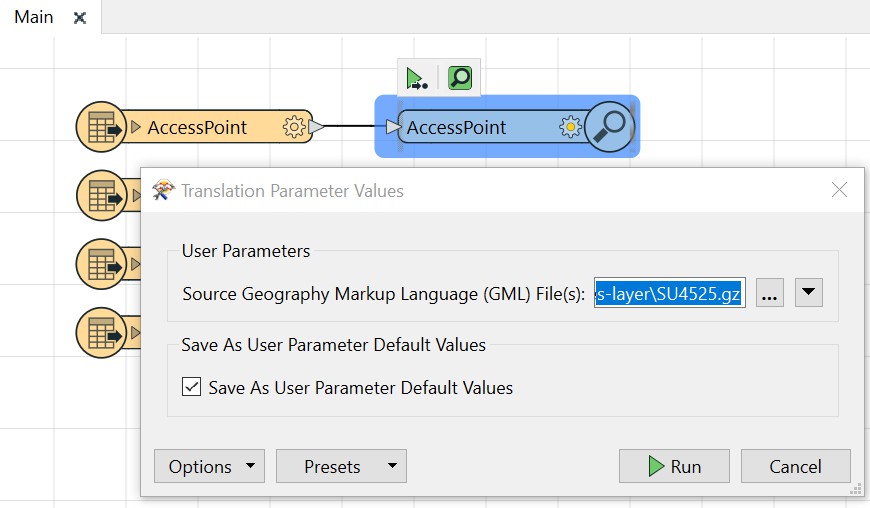870x508 pixels.
Task: Select the orange AccessPoint reader label
Action: pos(197,128)
